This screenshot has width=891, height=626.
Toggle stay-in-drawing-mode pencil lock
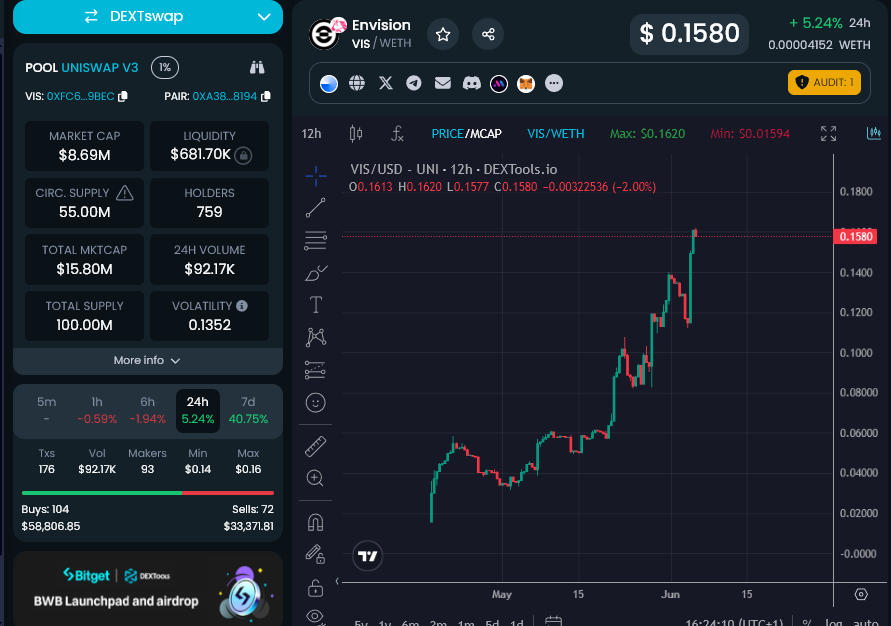(316, 554)
